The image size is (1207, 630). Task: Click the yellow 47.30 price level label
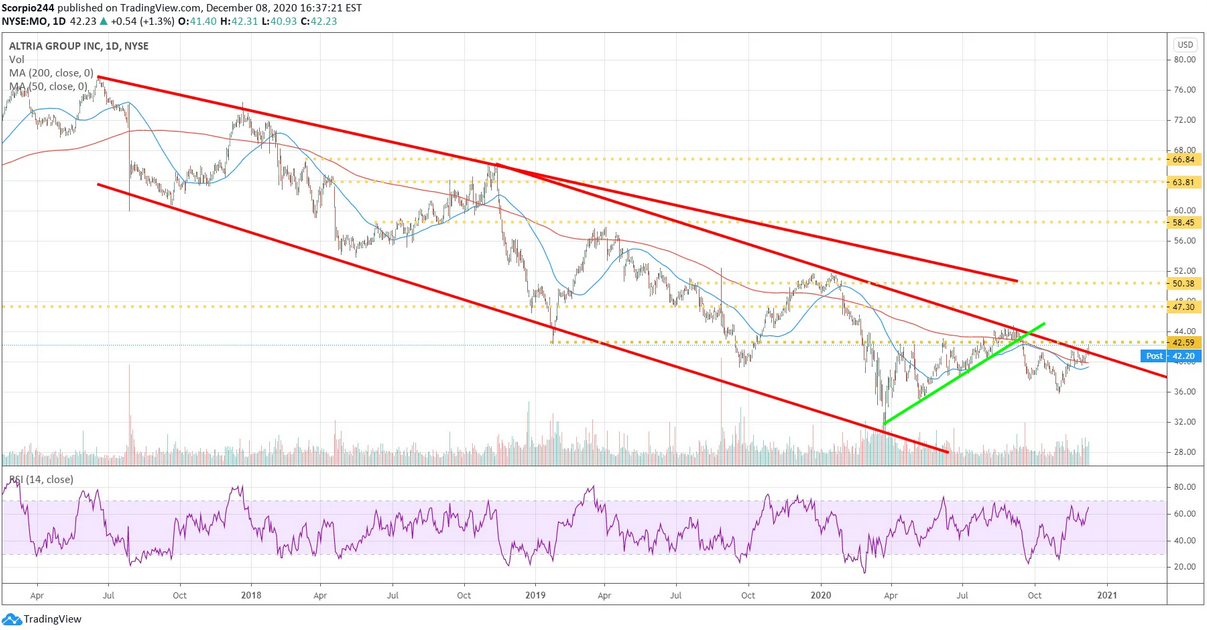tap(1184, 307)
